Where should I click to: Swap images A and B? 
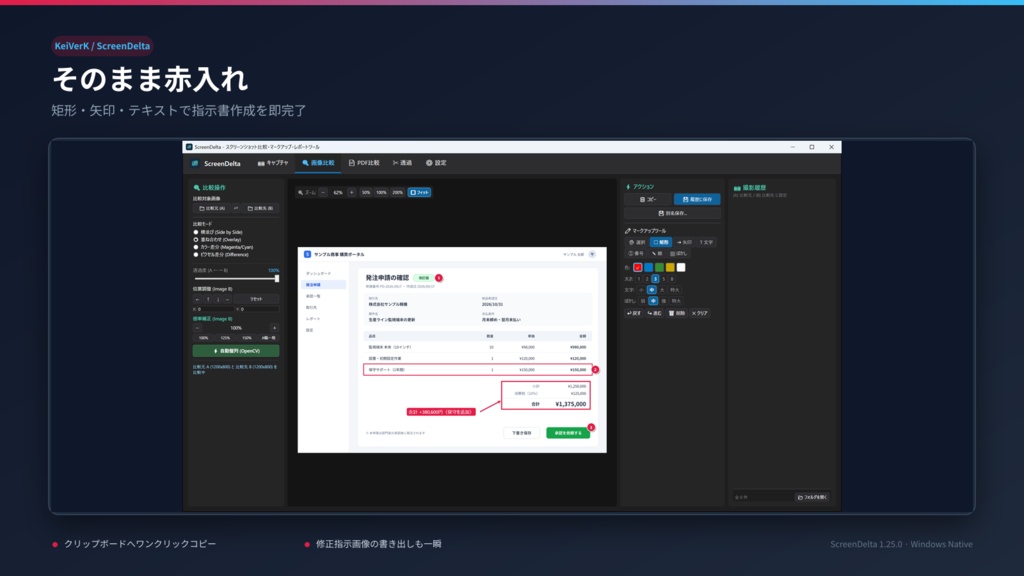236,208
